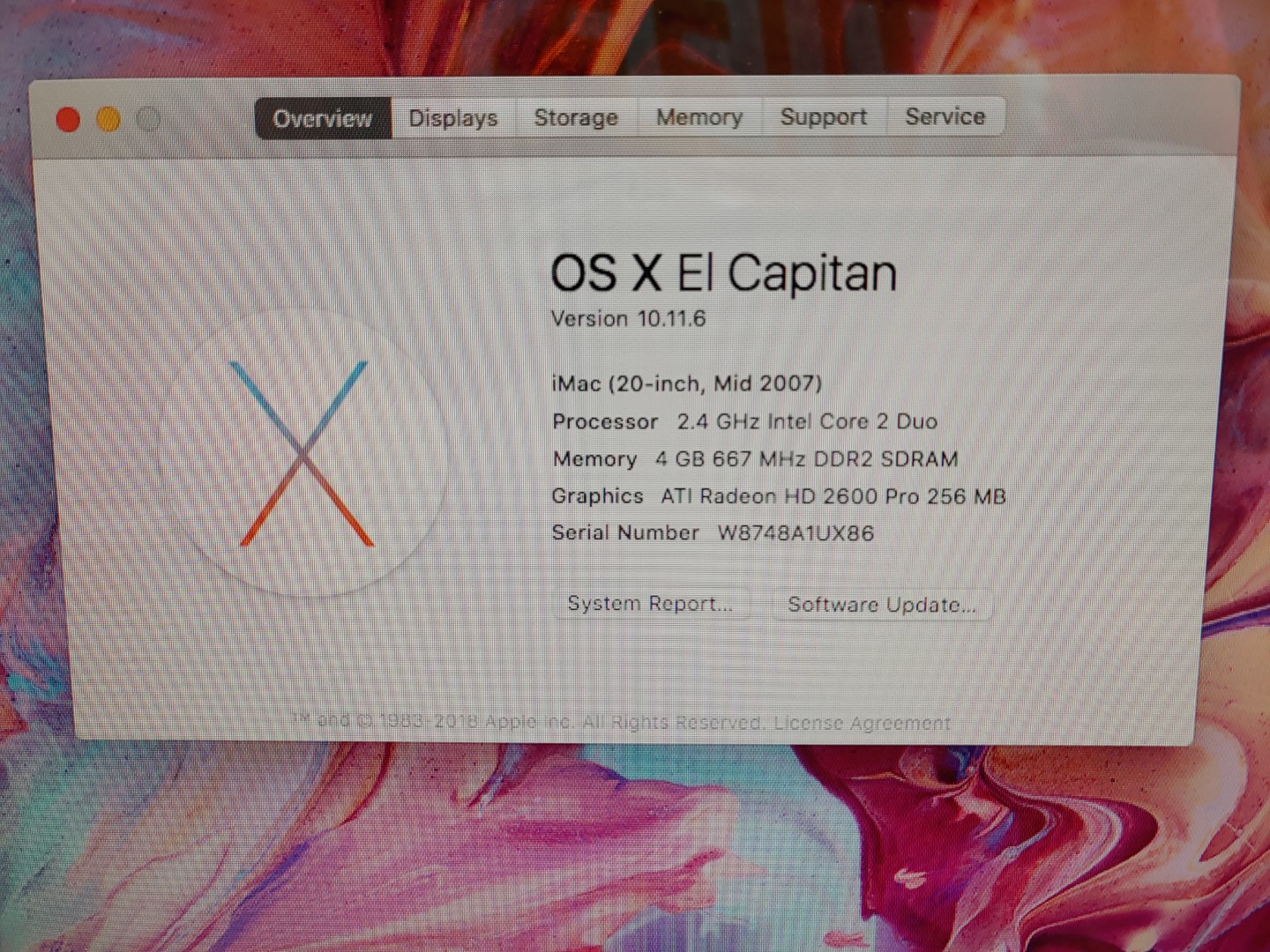Click the OS X El Capitan logo
The width and height of the screenshot is (1270, 952).
click(x=303, y=453)
